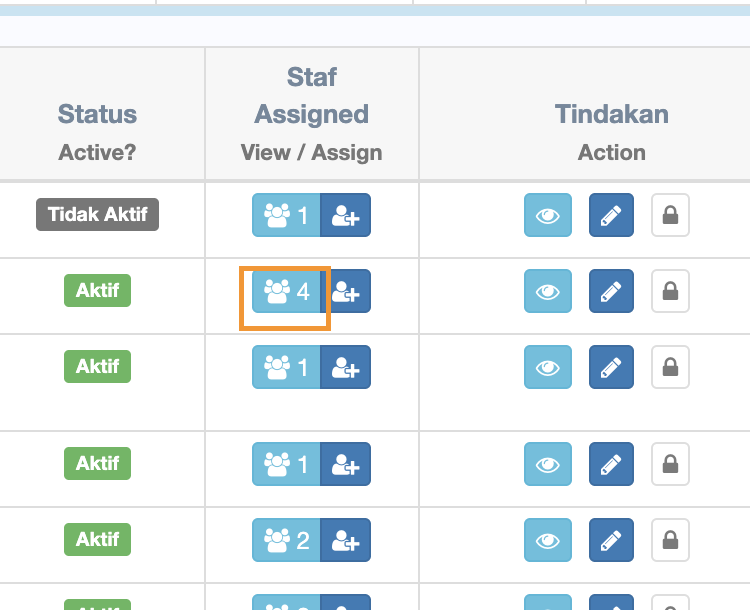Lock the row with 4 assigned staff
The image size is (750, 610).
coord(671,291)
